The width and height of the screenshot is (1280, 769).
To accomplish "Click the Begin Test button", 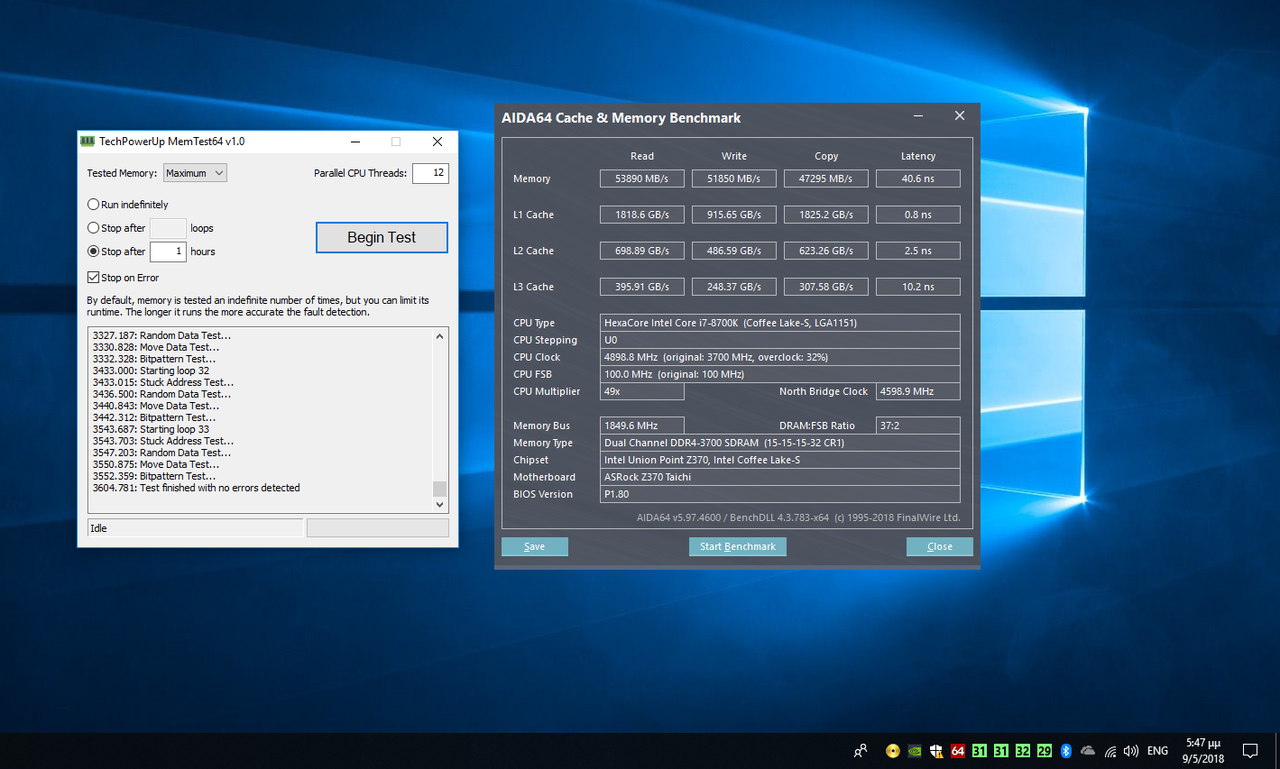I will coord(381,237).
